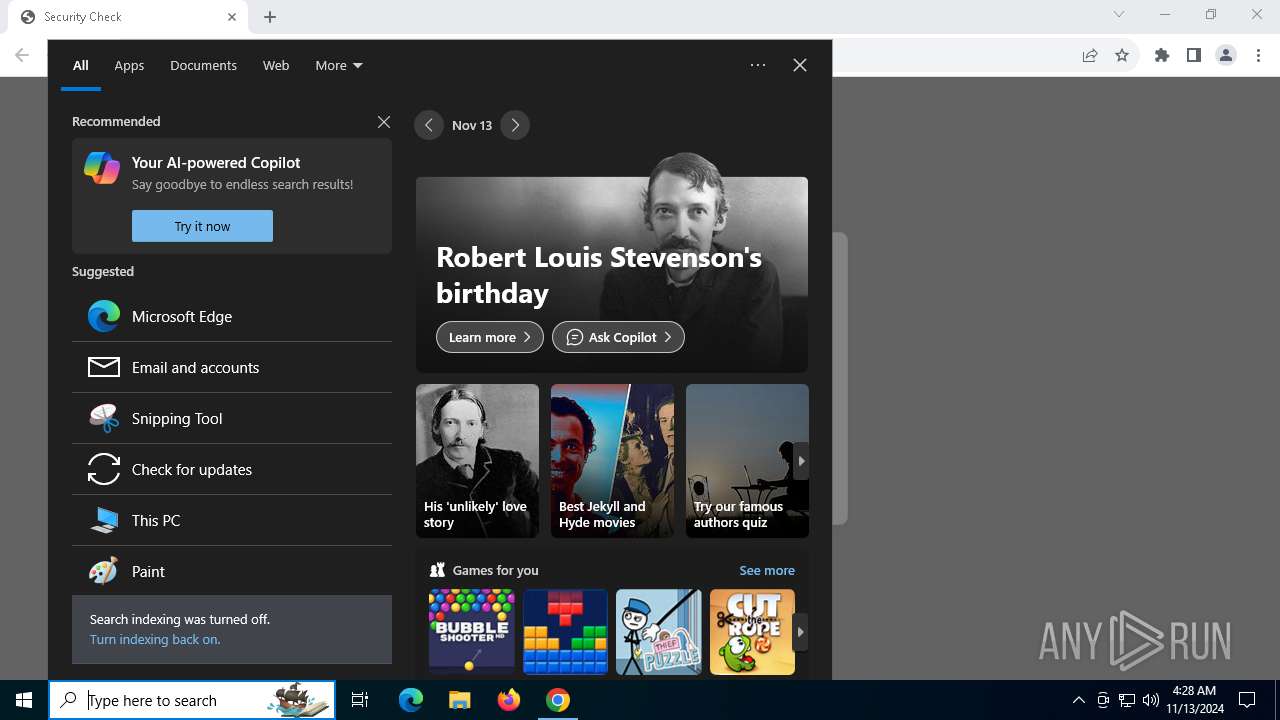Open Try our famous authors quiz card

point(747,461)
